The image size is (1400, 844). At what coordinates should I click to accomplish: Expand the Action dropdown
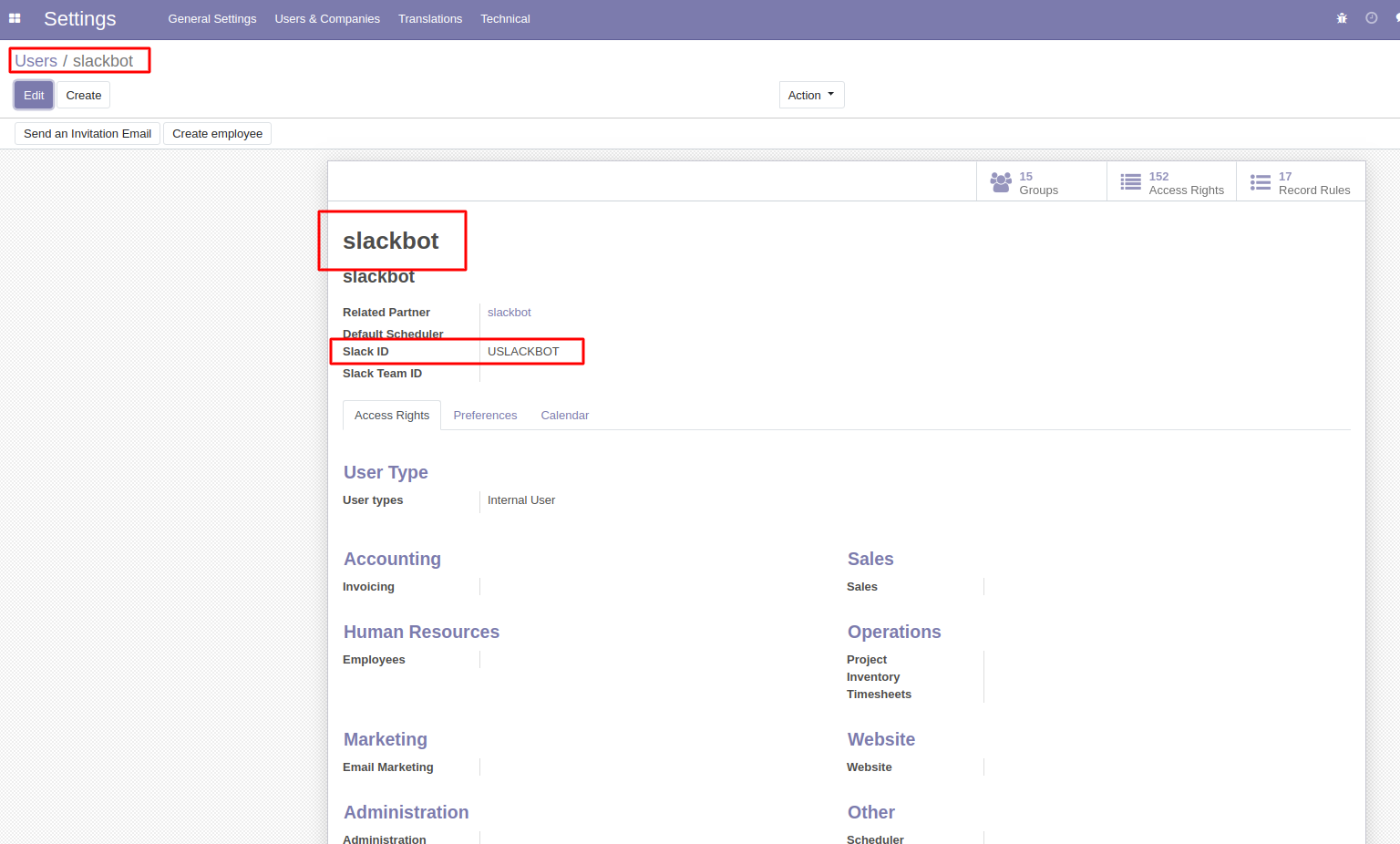pyautogui.click(x=811, y=95)
